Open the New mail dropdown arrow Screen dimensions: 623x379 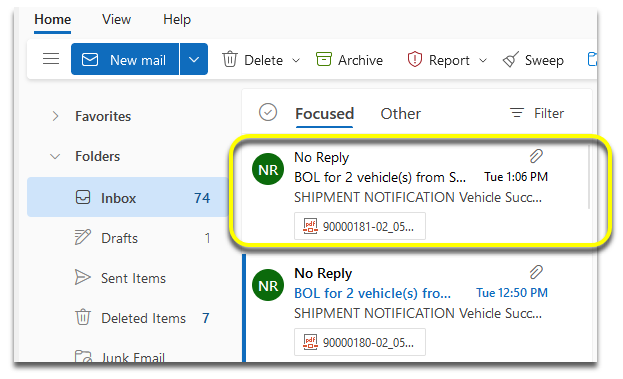tap(194, 59)
